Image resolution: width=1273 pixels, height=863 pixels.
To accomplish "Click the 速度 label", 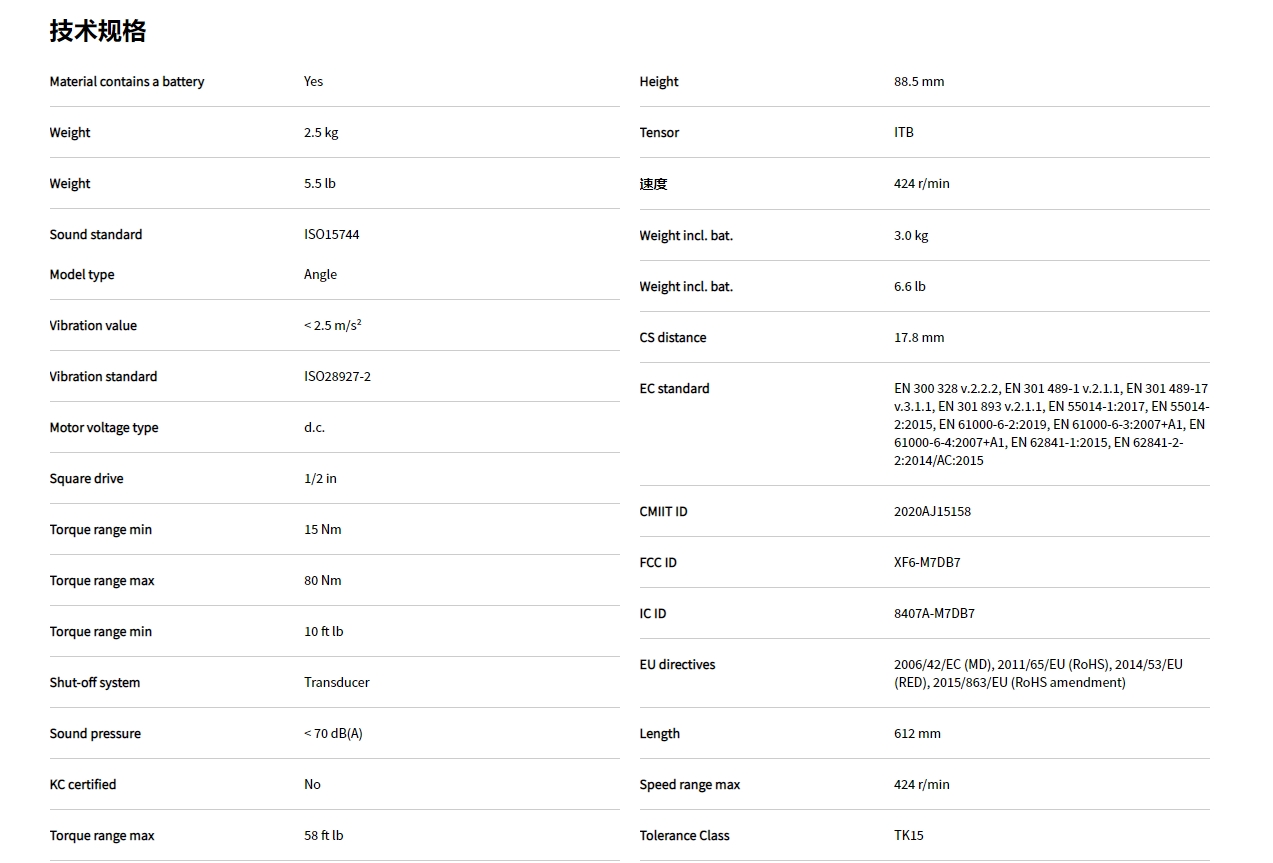I will pos(653,184).
